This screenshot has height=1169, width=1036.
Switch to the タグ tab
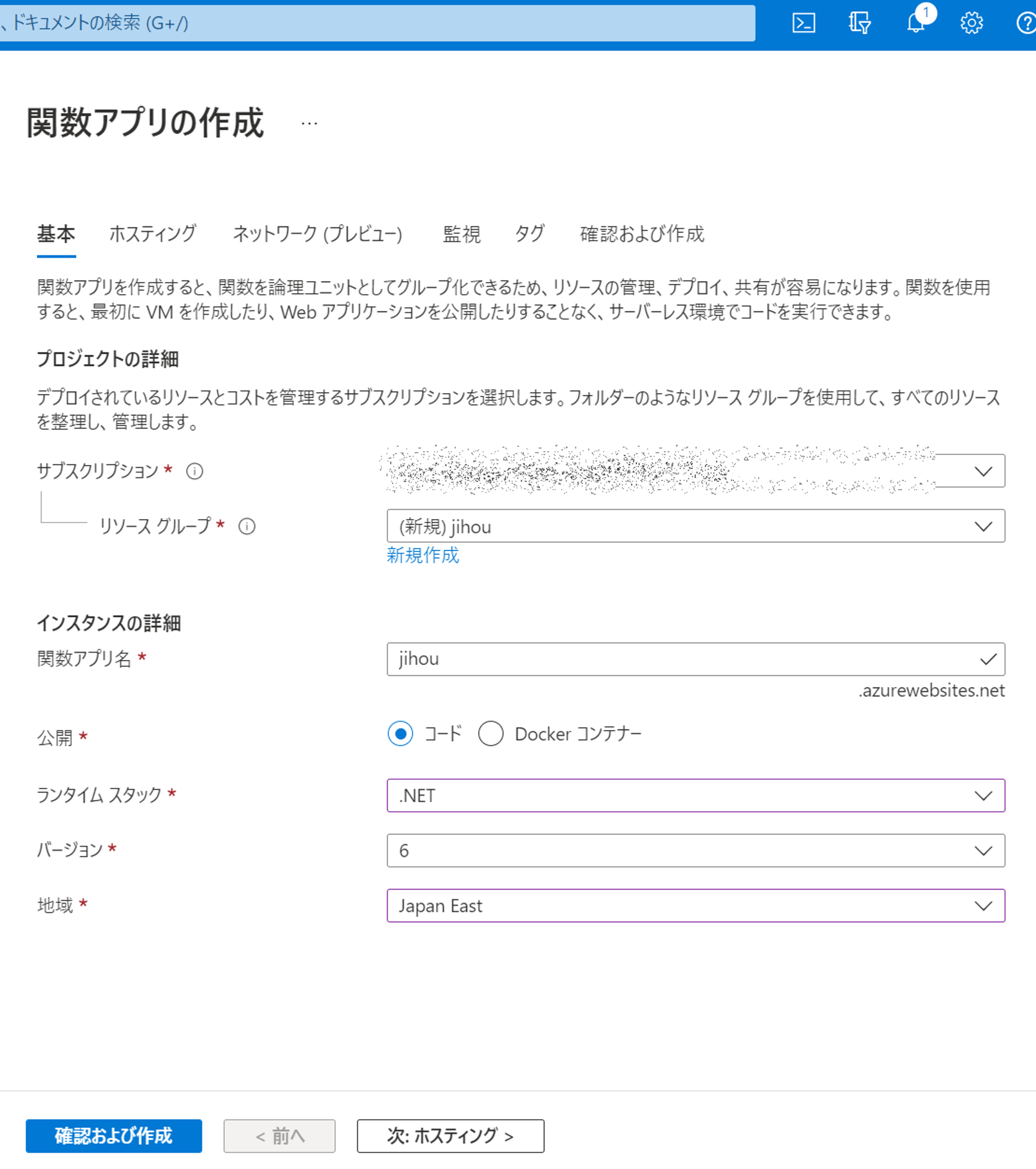point(530,234)
